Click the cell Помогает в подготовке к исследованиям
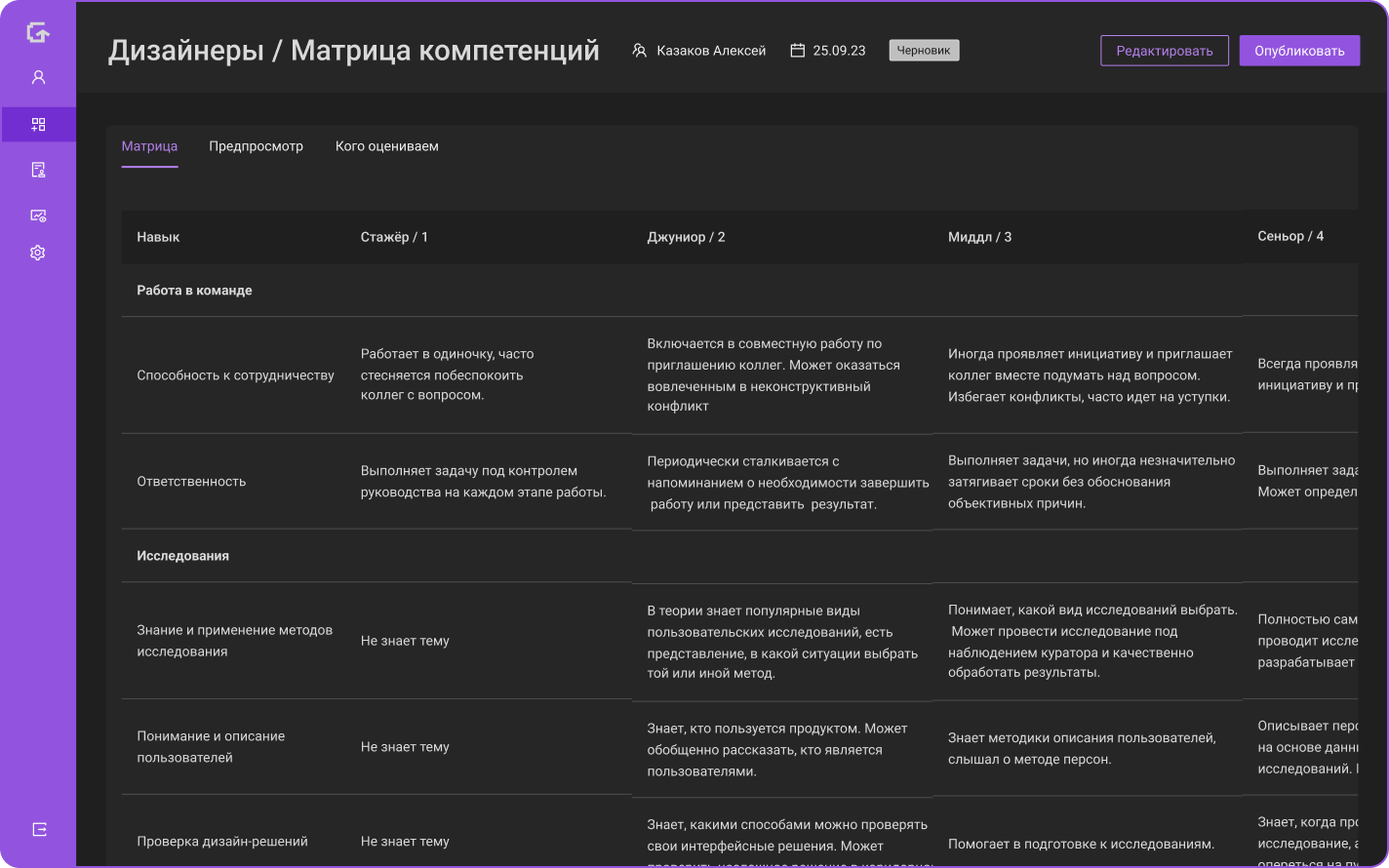1389x868 pixels. (1081, 844)
